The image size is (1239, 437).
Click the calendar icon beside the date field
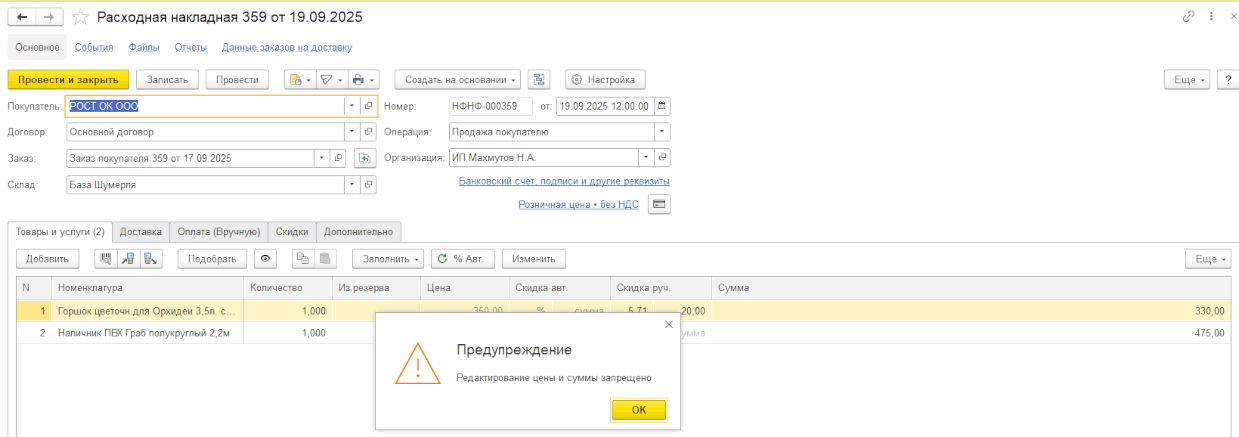coord(662,106)
